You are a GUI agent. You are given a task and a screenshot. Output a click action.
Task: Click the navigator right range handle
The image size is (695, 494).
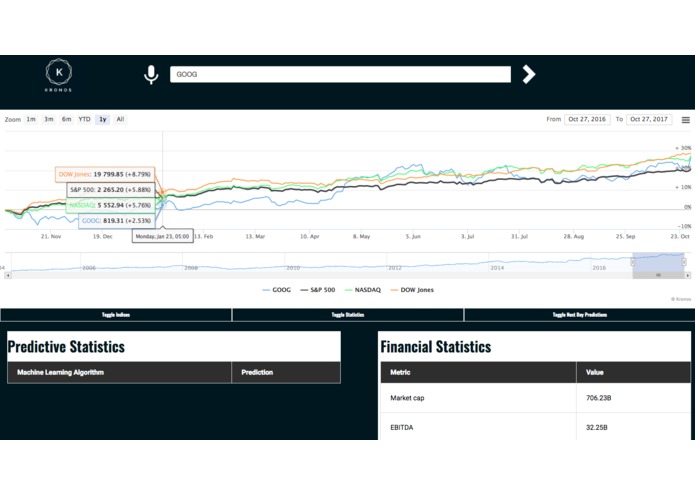click(684, 262)
